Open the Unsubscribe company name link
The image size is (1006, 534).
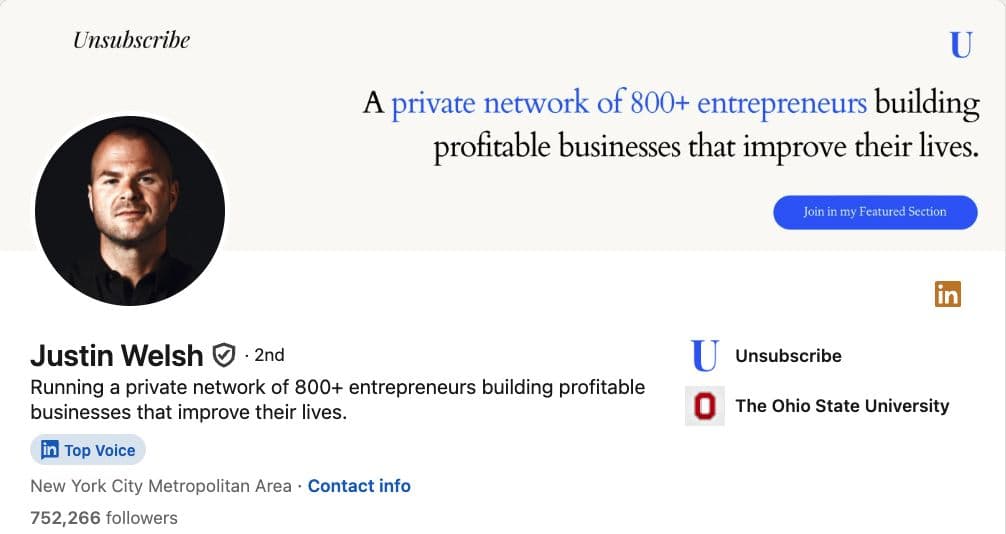point(788,356)
